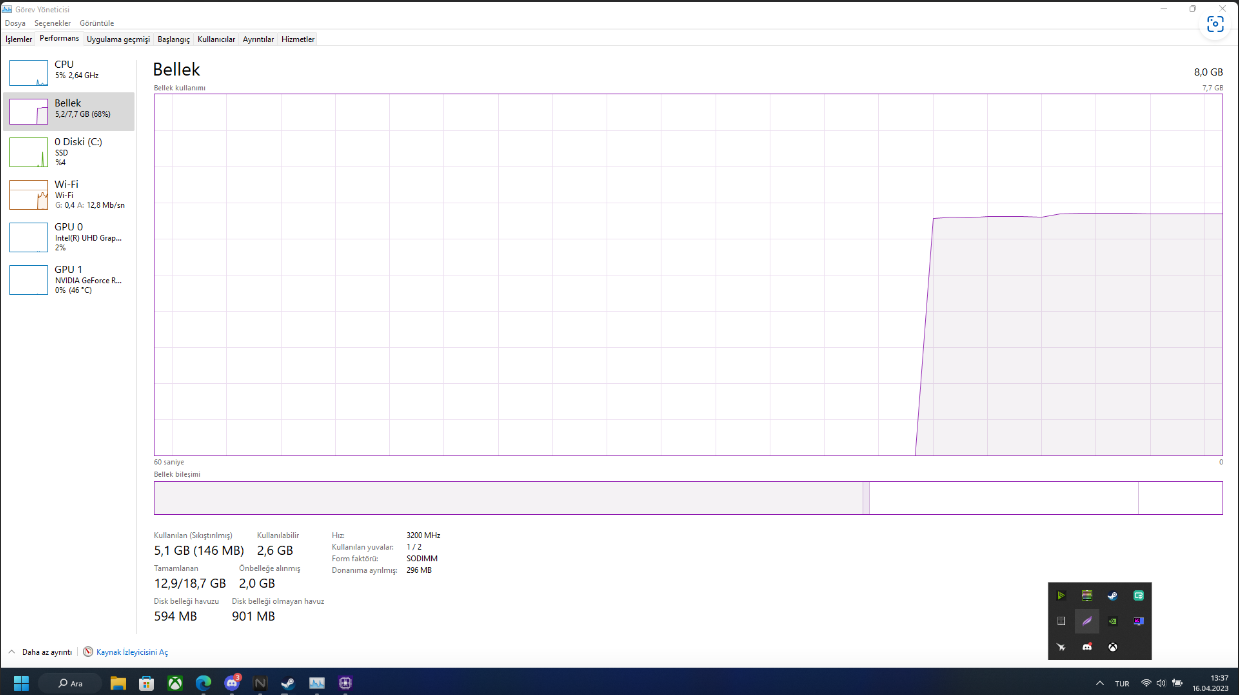Image resolution: width=1239 pixels, height=695 pixels.
Task: Click white Xbox icon in tray popup
Action: [x=1112, y=647]
